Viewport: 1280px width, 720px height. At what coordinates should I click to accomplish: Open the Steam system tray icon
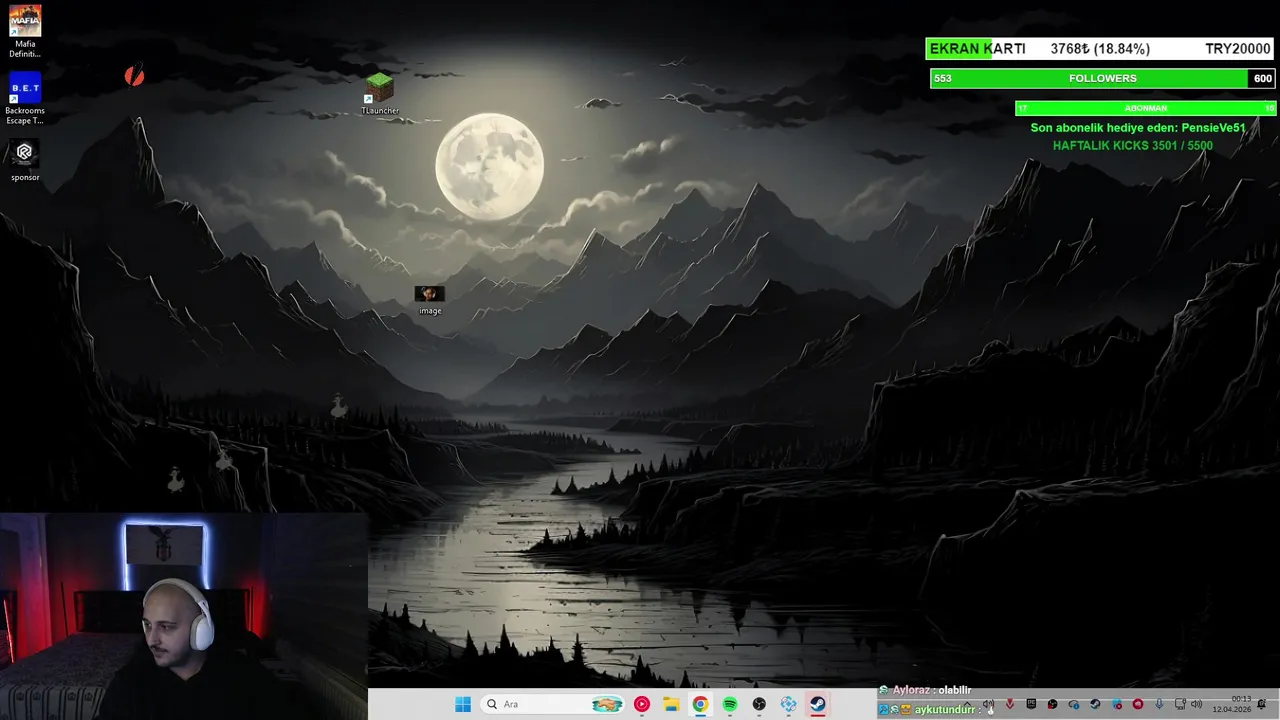pyautogui.click(x=1095, y=704)
